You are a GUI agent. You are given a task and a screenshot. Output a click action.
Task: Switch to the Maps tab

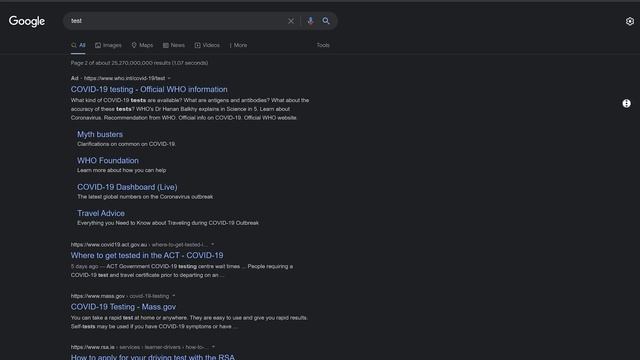[142, 45]
